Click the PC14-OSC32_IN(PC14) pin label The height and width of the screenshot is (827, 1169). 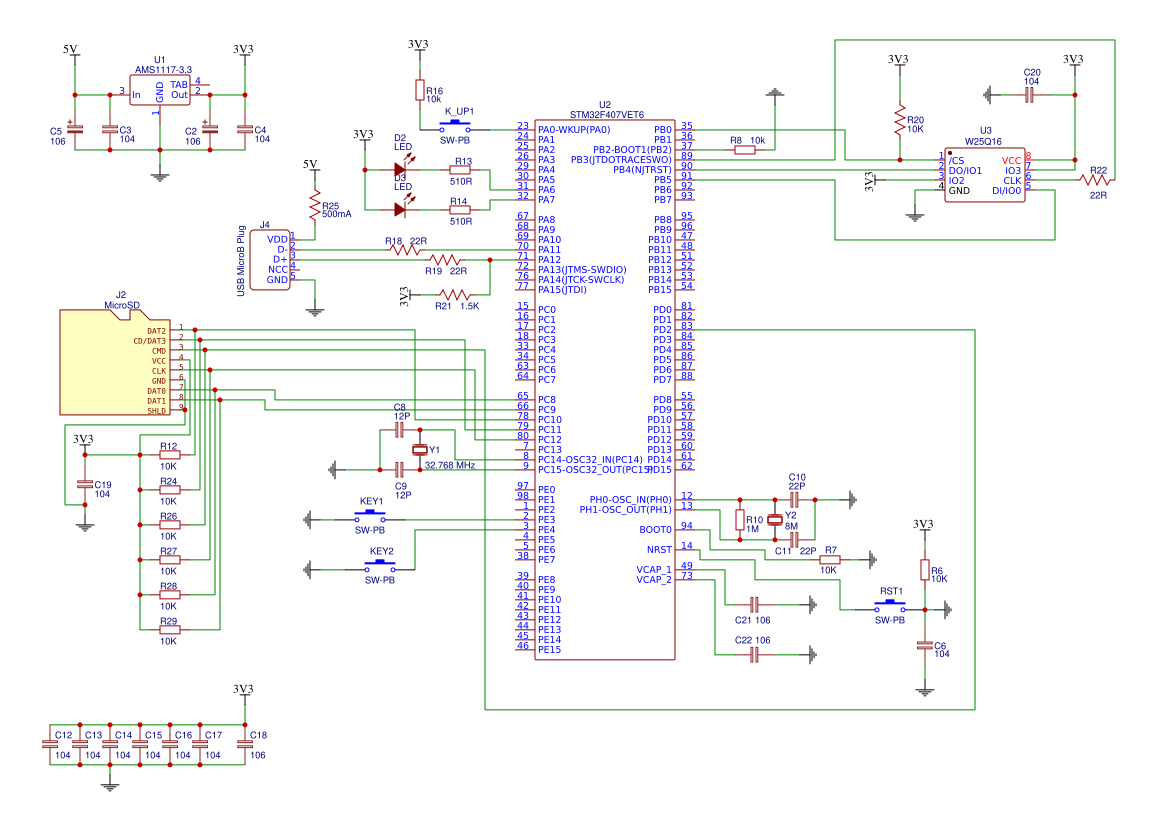click(x=590, y=459)
